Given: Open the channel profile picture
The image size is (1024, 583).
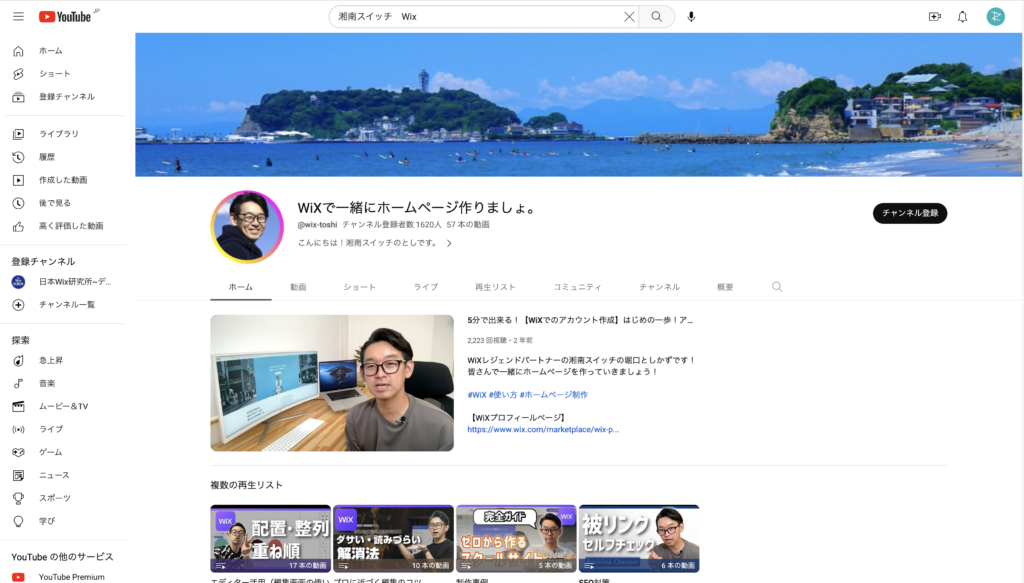Looking at the screenshot, I should (x=247, y=227).
